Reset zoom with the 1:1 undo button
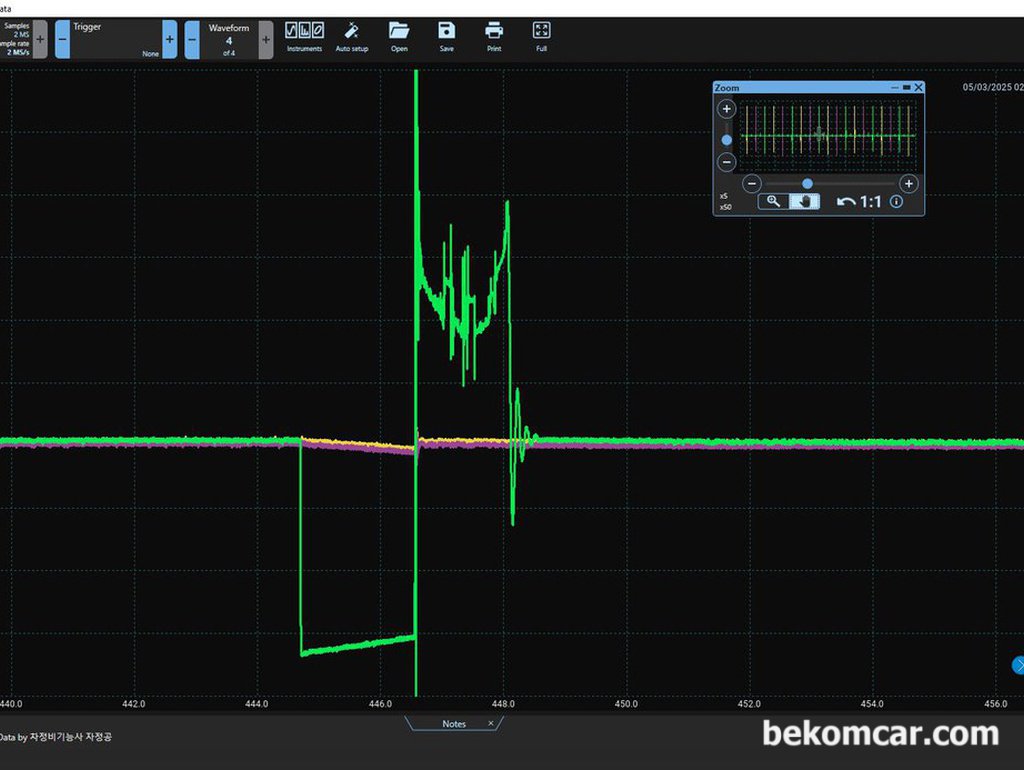Screen dimensions: 1024x770 (859, 202)
